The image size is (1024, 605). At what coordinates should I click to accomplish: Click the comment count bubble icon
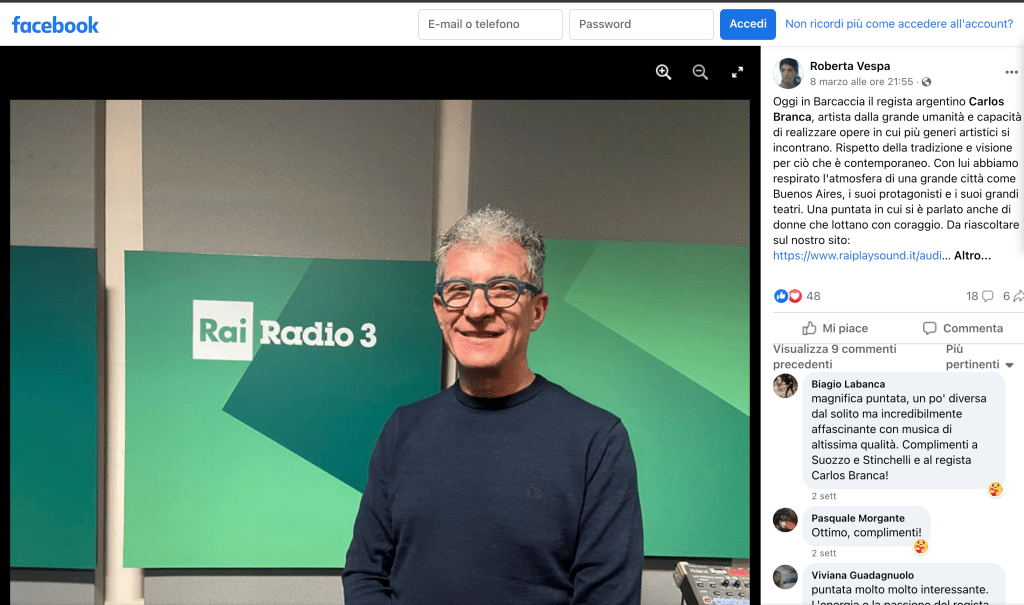pyautogui.click(x=987, y=296)
